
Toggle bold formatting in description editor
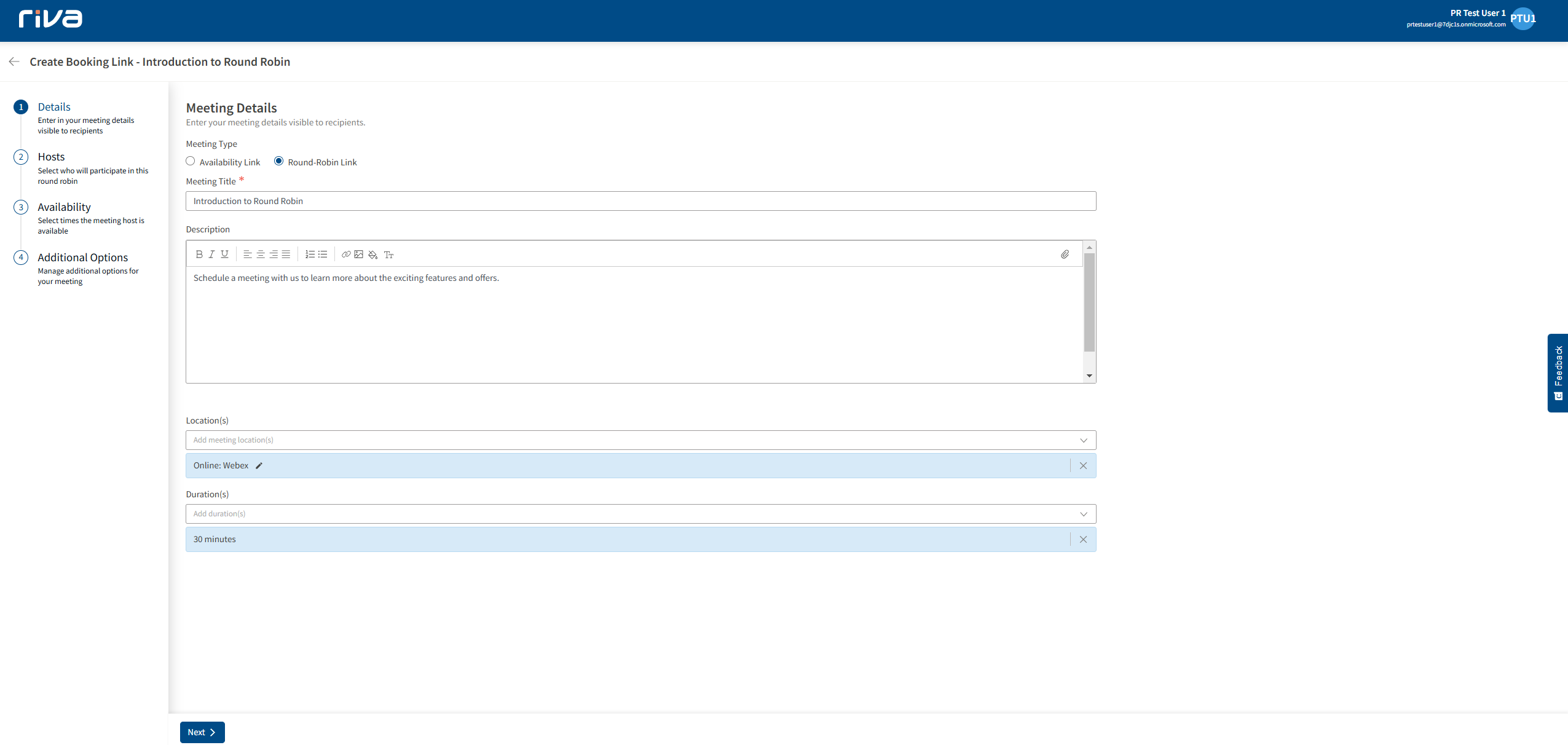click(199, 254)
